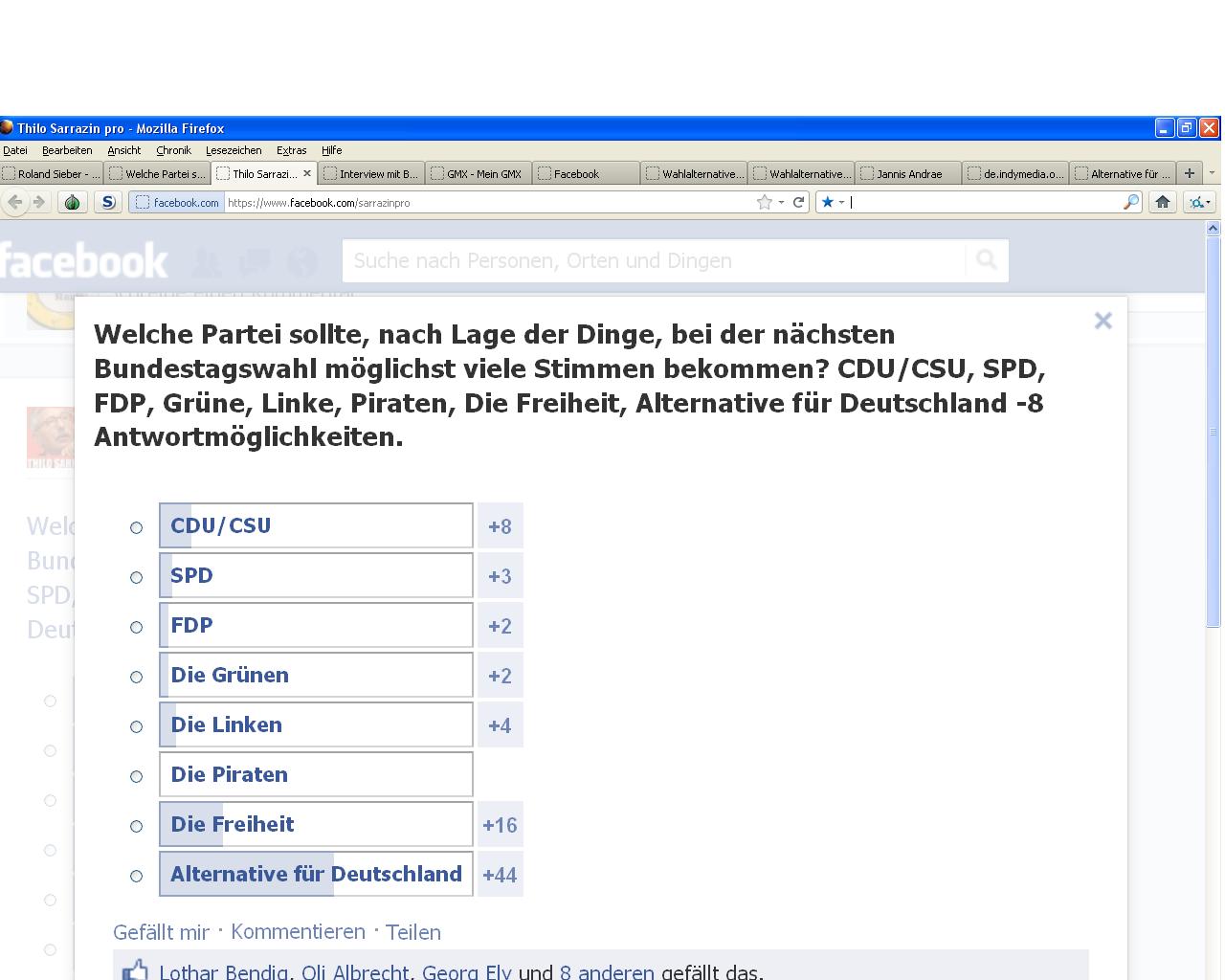Image resolution: width=1225 pixels, height=980 pixels.
Task: Open the list-all-tabs dropdown
Action: [x=1212, y=173]
